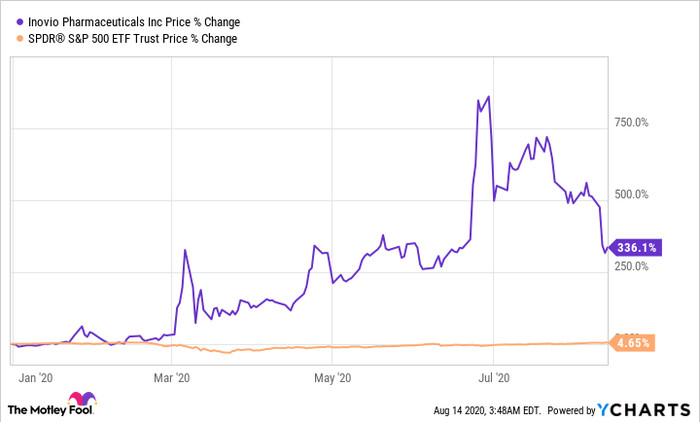
Task: Click the Jan '20 axis label
Action: [36, 378]
